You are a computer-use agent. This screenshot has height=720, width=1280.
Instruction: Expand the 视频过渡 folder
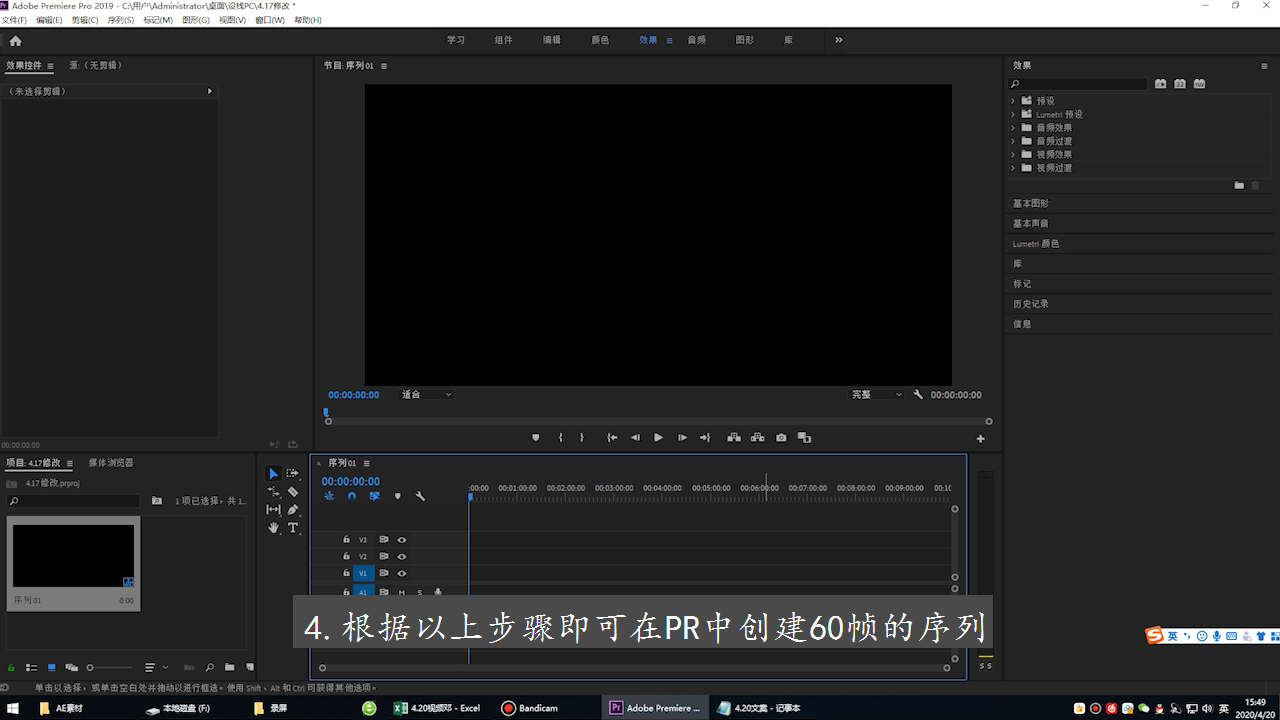pyautogui.click(x=1013, y=168)
